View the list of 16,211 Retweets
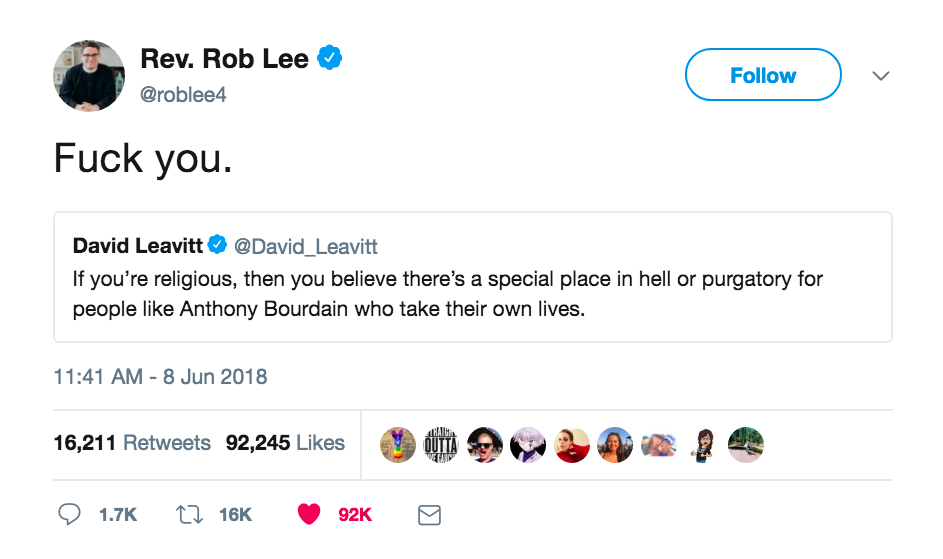This screenshot has width=943, height=559. (132, 443)
